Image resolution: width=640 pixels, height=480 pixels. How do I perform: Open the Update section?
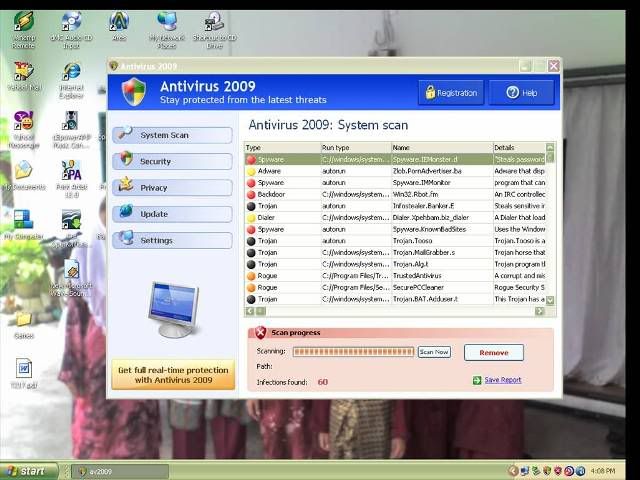pyautogui.click(x=172, y=214)
